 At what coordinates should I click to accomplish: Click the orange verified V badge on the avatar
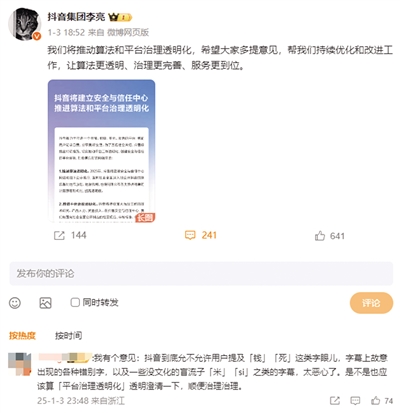(x=37, y=36)
